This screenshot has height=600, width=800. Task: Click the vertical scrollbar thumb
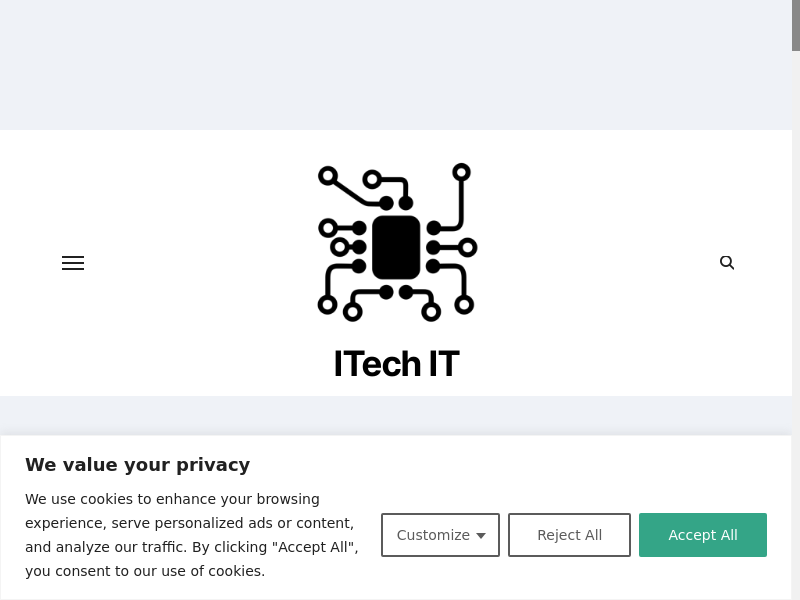click(796, 25)
